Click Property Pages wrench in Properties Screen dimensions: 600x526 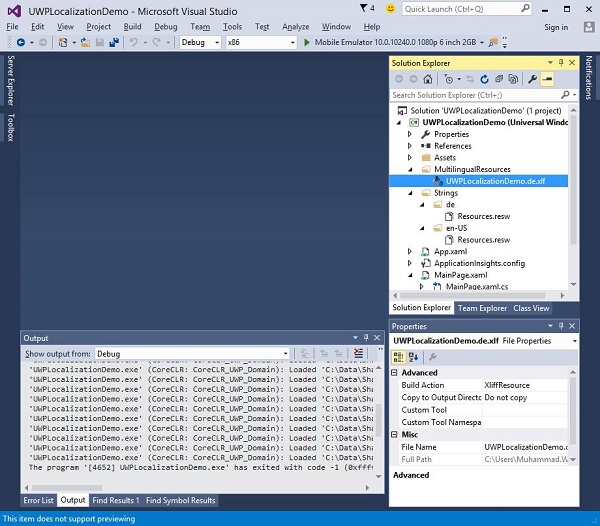point(432,357)
